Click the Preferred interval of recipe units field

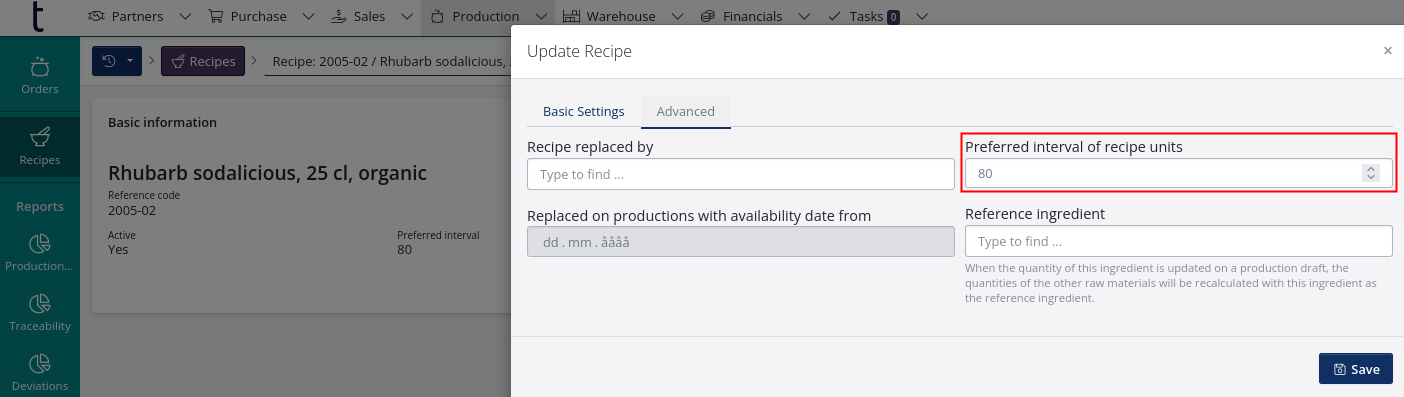pos(1179,173)
